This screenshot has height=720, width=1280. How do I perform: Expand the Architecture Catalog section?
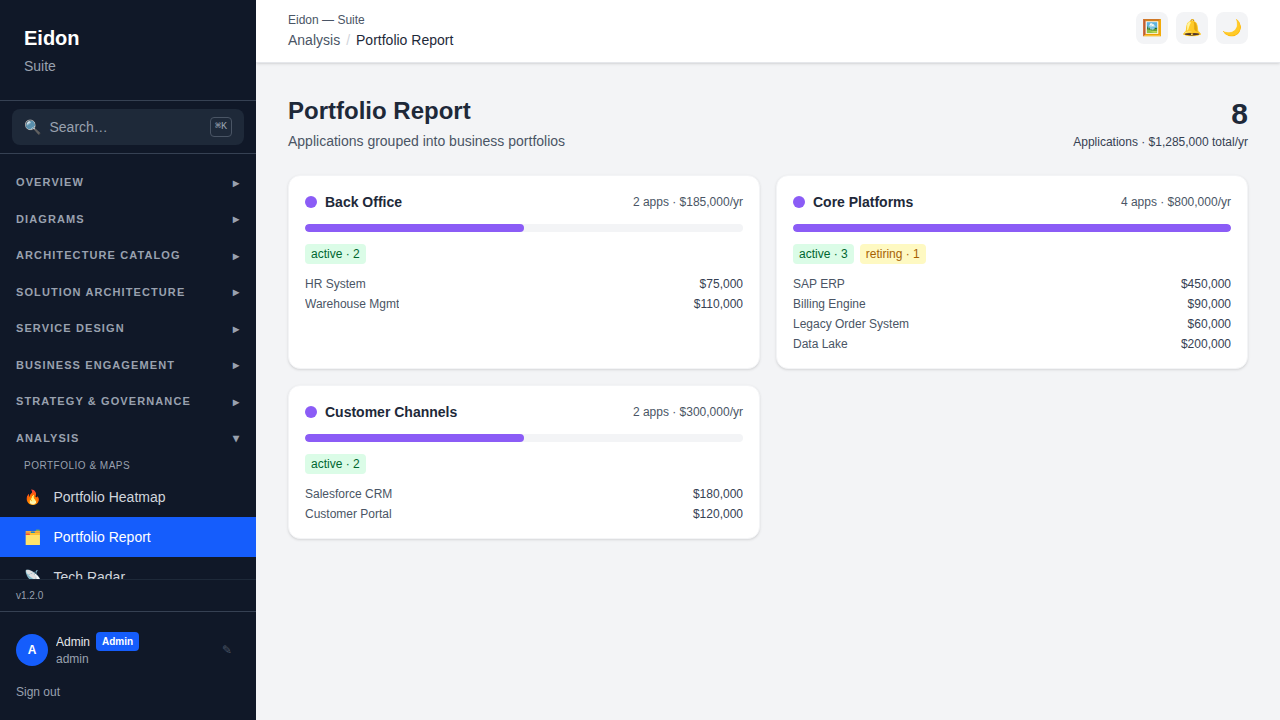128,255
